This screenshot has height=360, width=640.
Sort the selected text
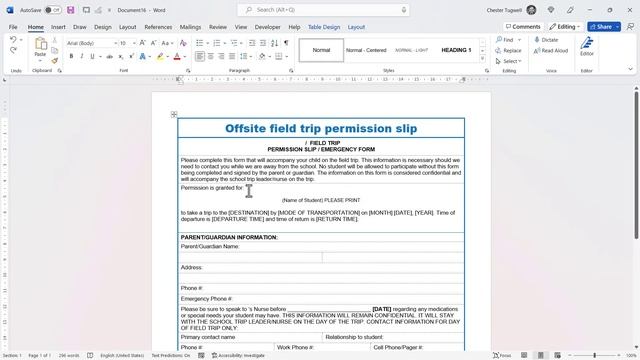coord(275,43)
